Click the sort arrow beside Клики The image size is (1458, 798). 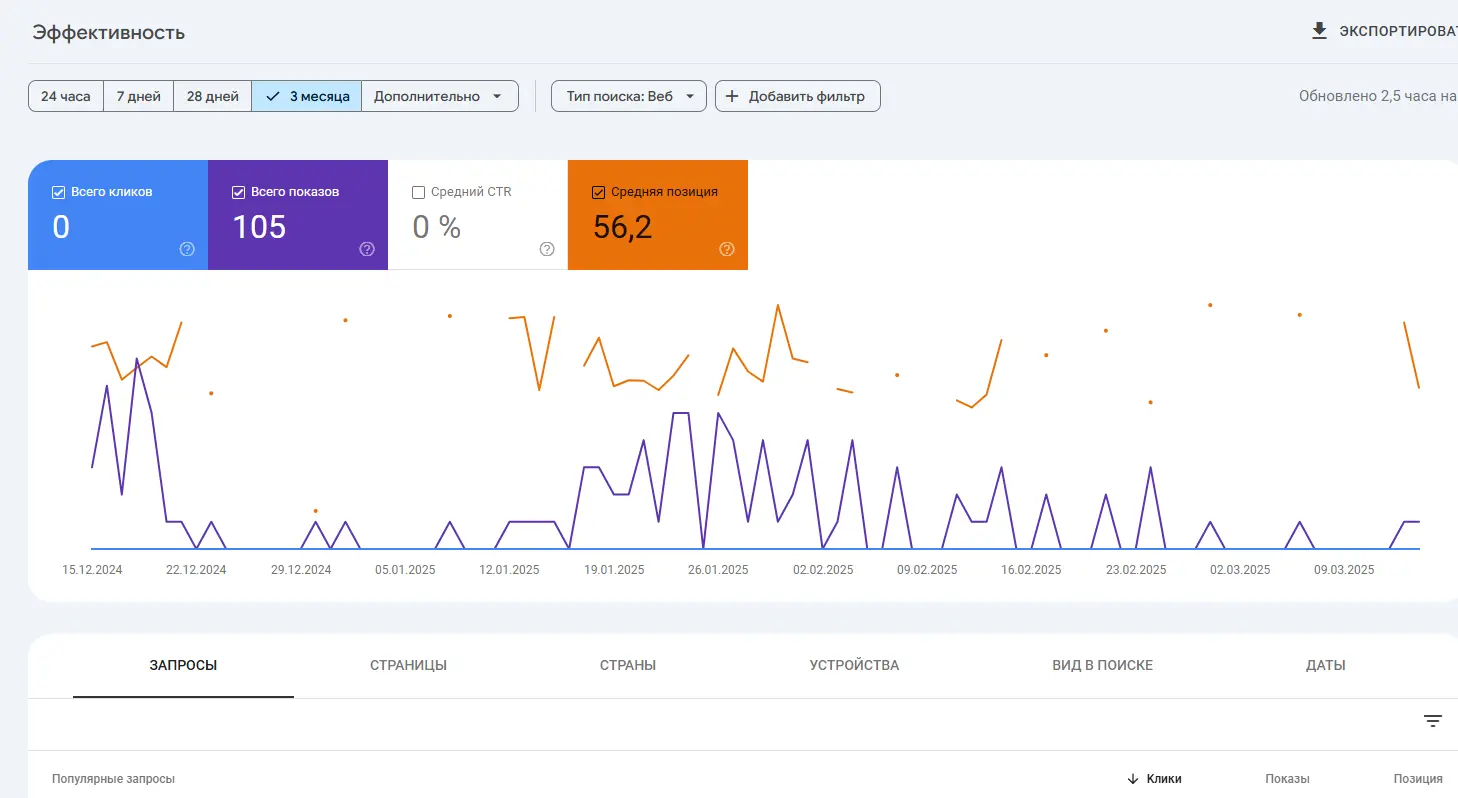(x=1133, y=779)
